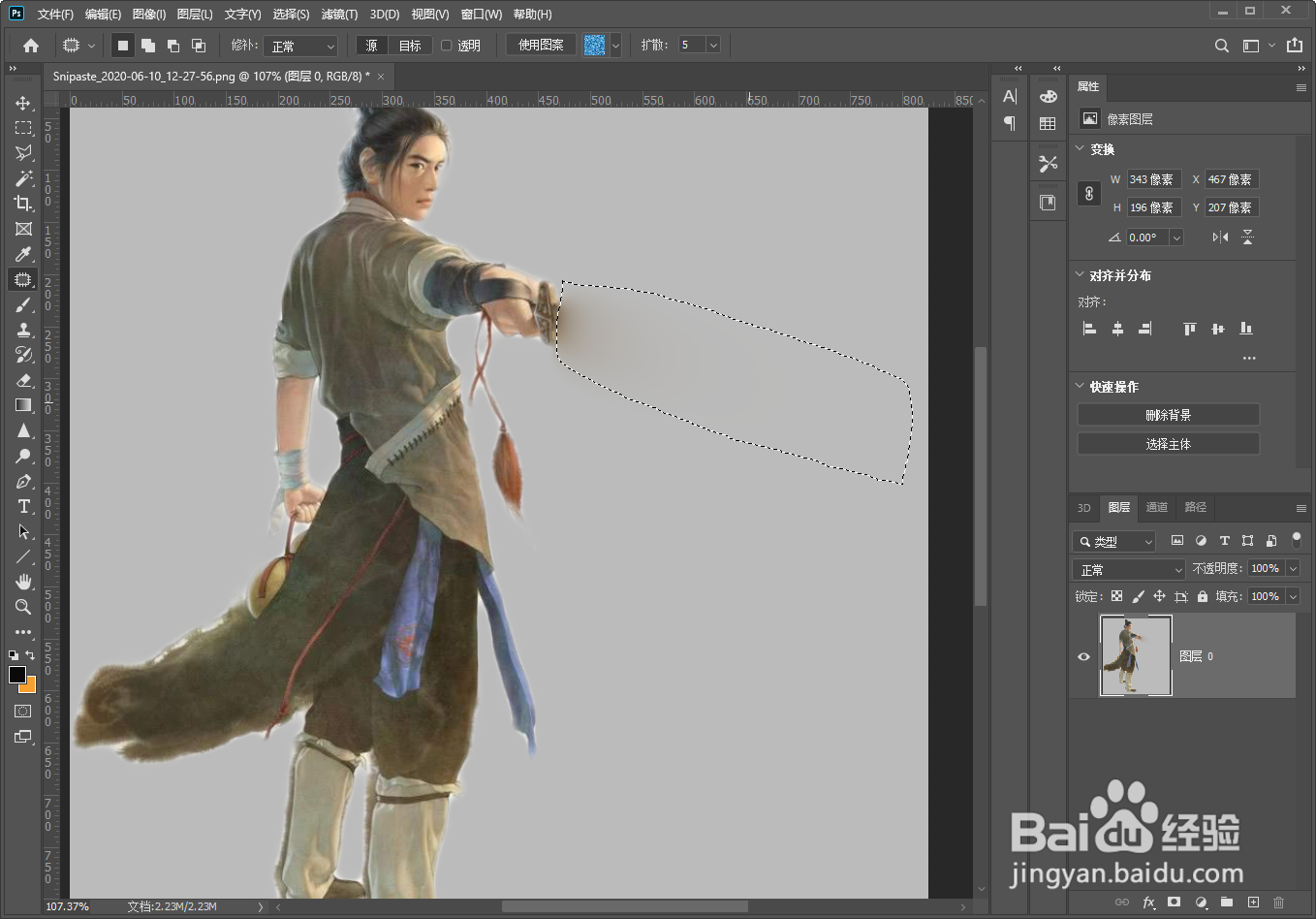Select the Zoom tool
The width and height of the screenshot is (1316, 919).
click(x=23, y=607)
